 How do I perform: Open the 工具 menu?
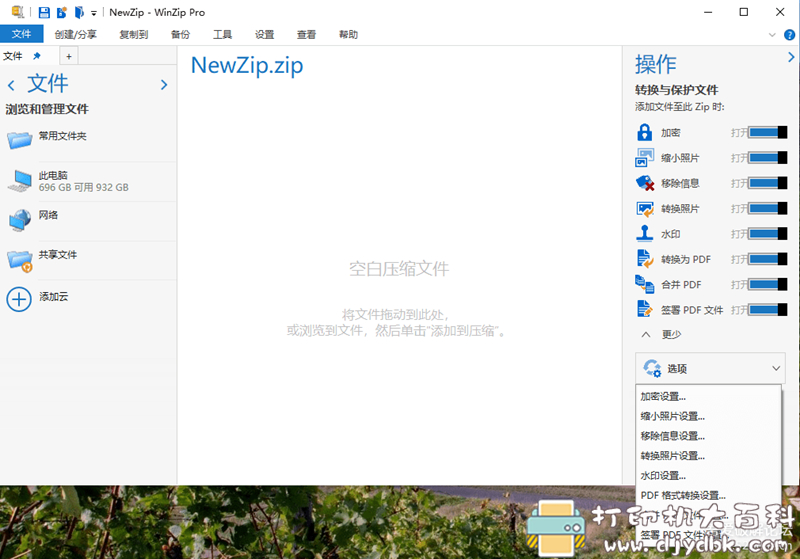pos(222,34)
